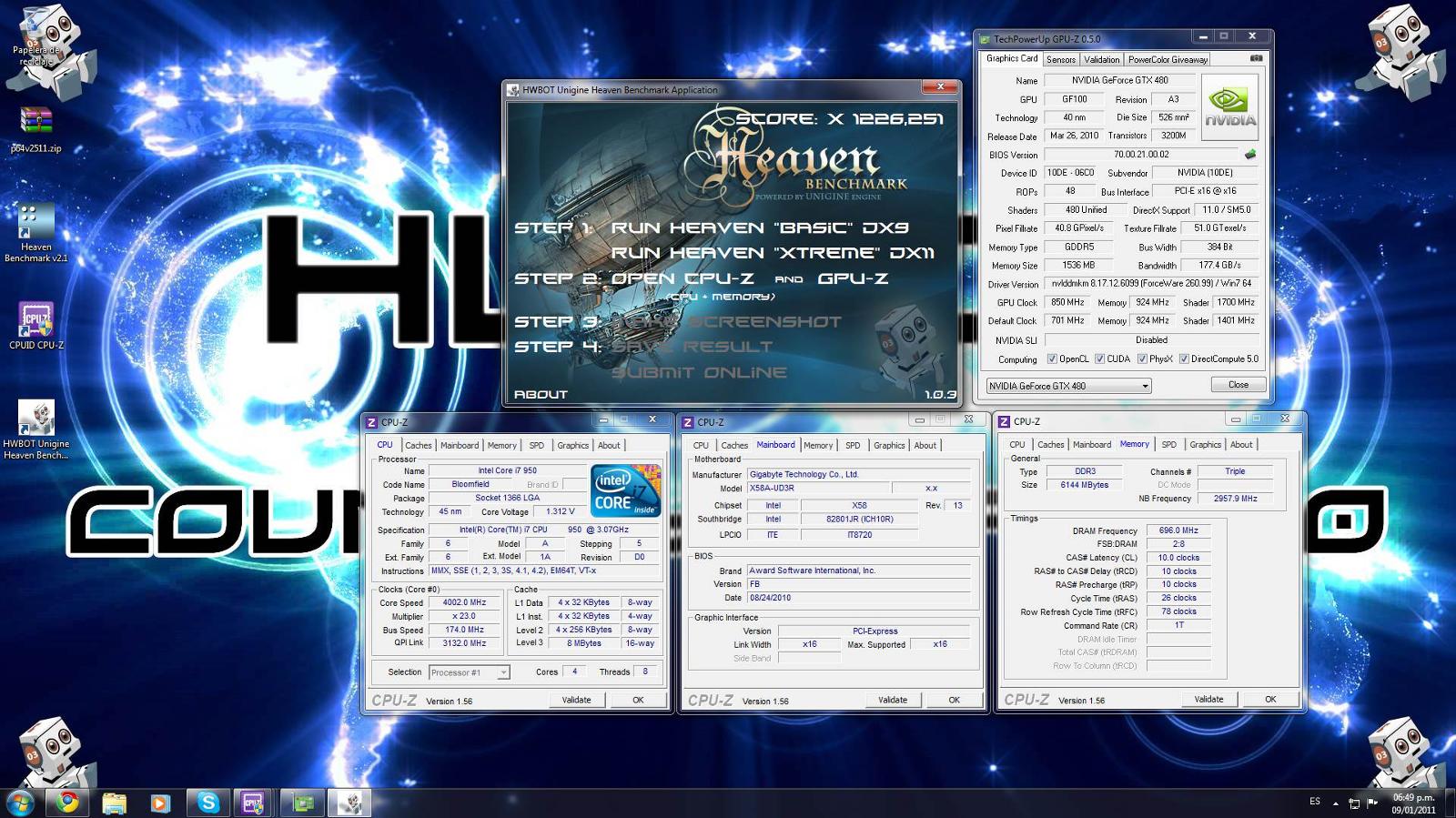Click the BIOS Version field 70.00.21.00.02

1141,155
